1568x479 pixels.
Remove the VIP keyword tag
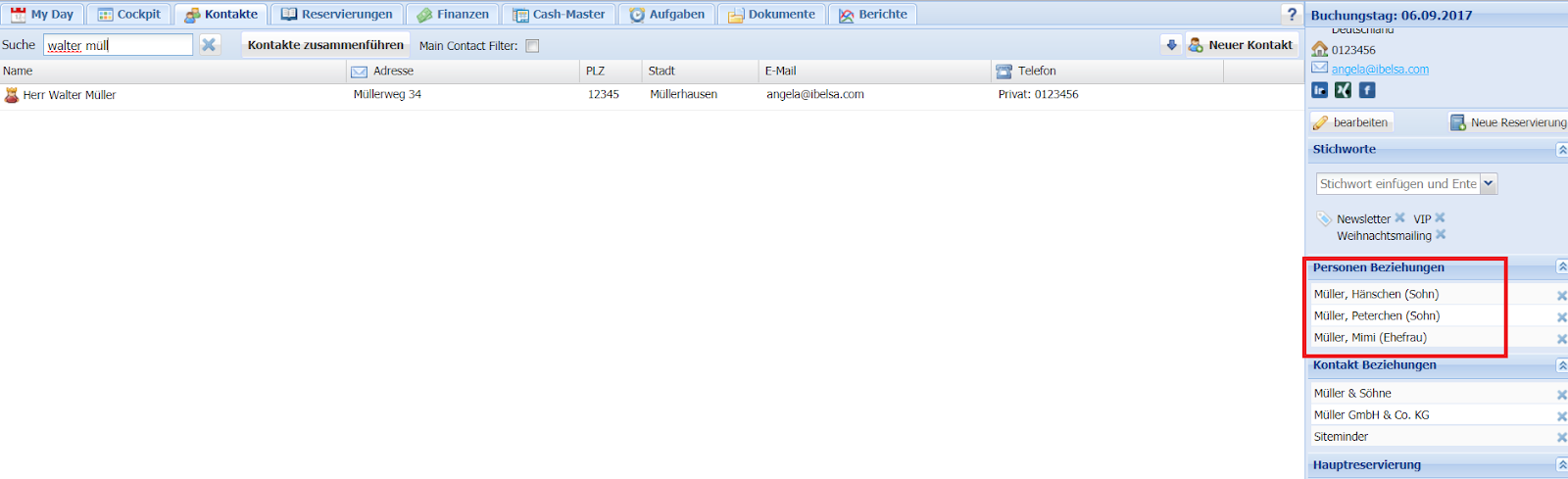click(1441, 218)
